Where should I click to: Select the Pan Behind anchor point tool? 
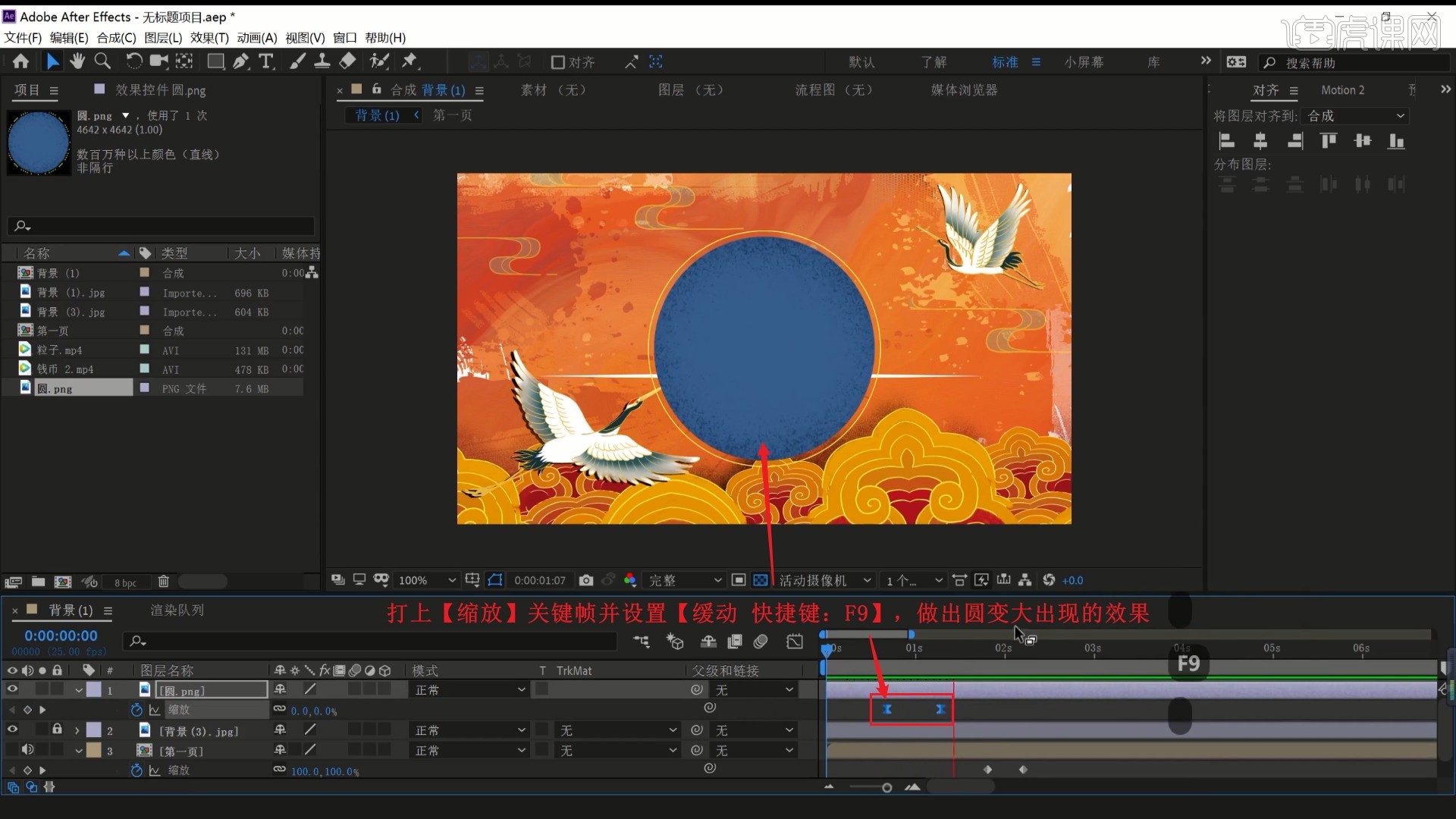pyautogui.click(x=184, y=61)
